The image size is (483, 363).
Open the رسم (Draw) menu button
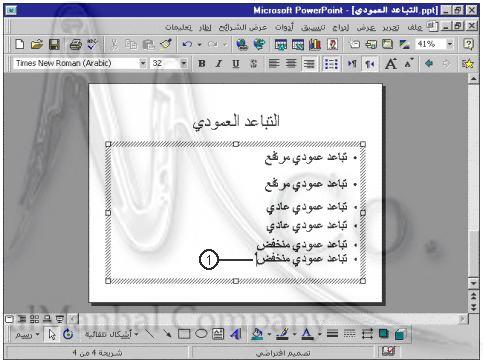point(27,334)
